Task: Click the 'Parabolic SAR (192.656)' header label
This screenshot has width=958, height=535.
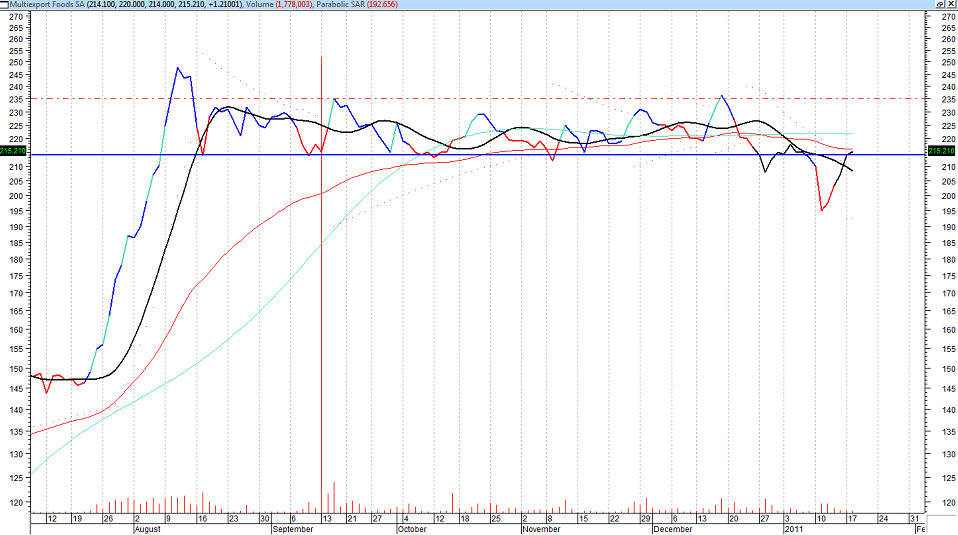Action: (x=357, y=4)
